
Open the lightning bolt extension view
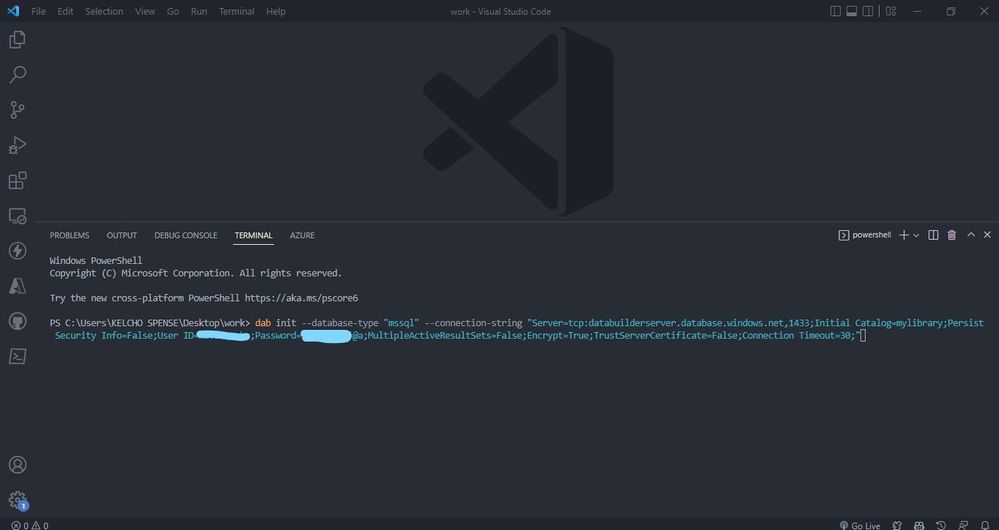click(17, 251)
